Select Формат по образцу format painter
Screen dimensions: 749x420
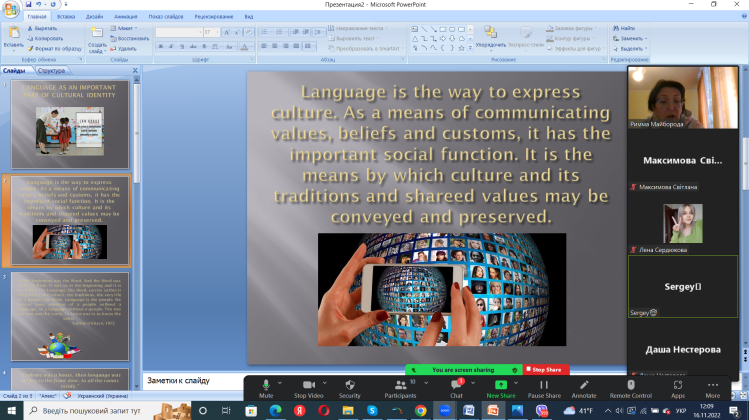(54, 49)
